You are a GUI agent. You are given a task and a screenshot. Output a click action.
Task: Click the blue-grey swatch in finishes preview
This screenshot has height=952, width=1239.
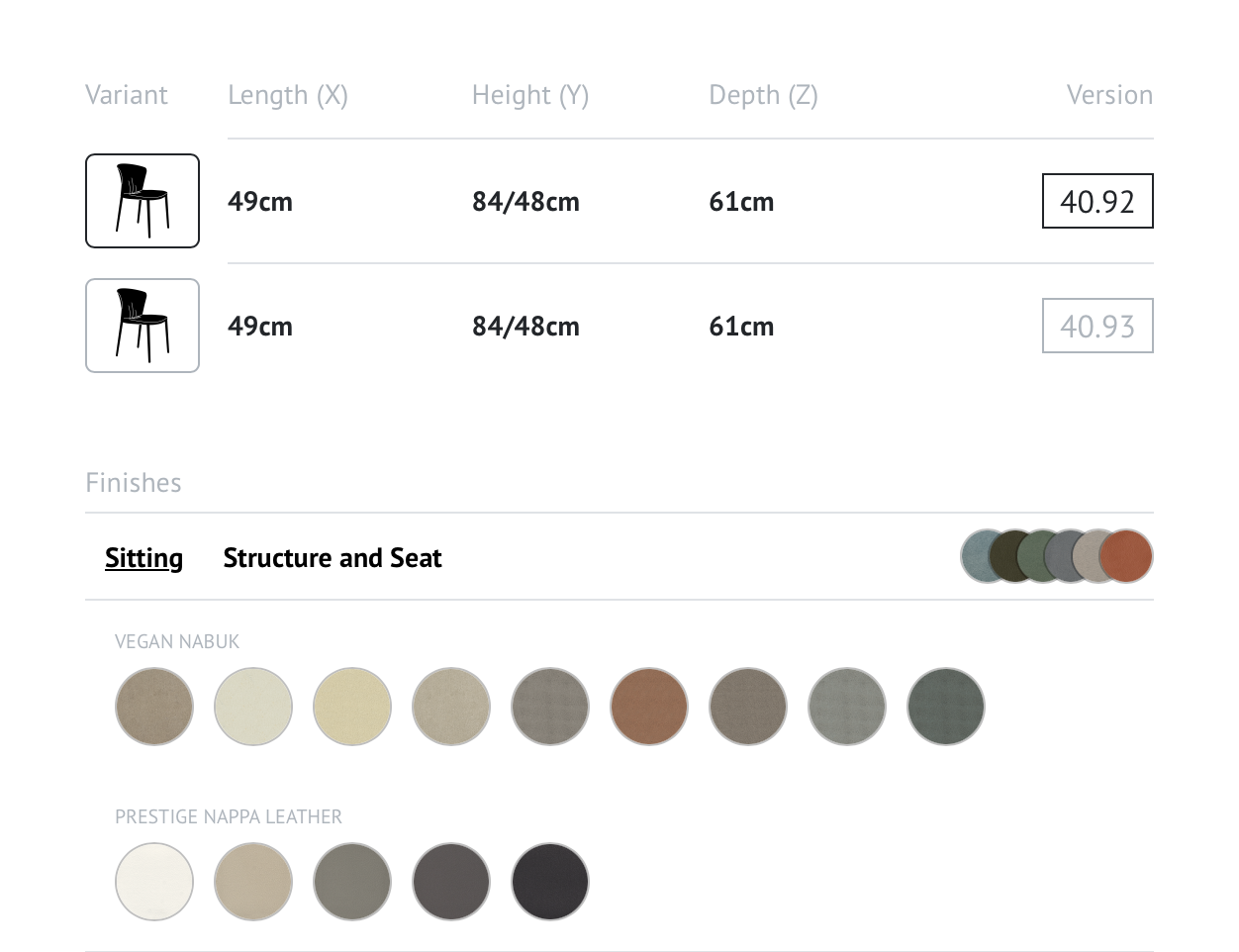tap(978, 556)
